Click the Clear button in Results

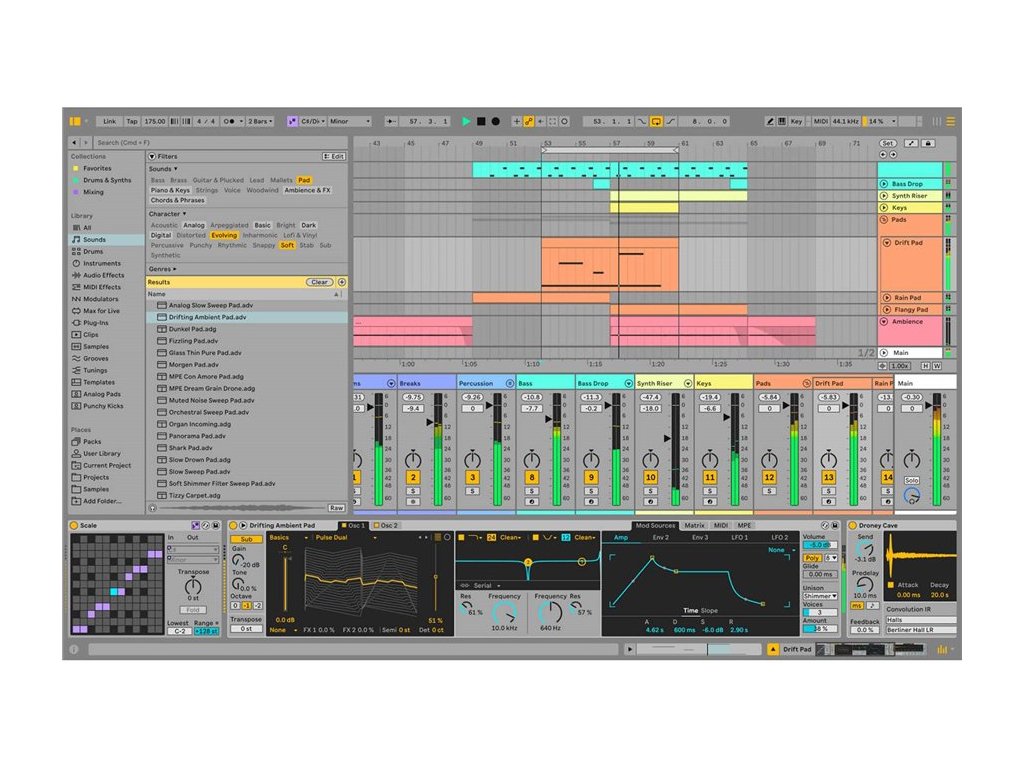[320, 282]
